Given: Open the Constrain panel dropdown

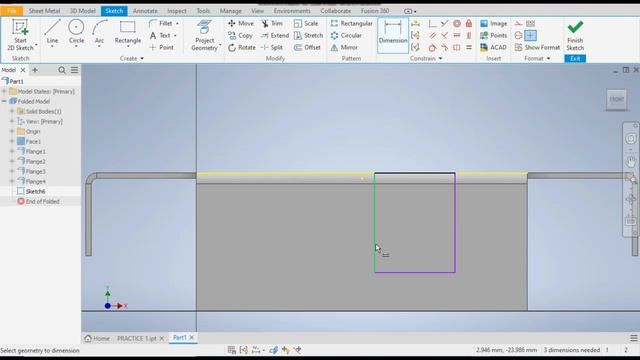Looking at the screenshot, I should pos(426,58).
